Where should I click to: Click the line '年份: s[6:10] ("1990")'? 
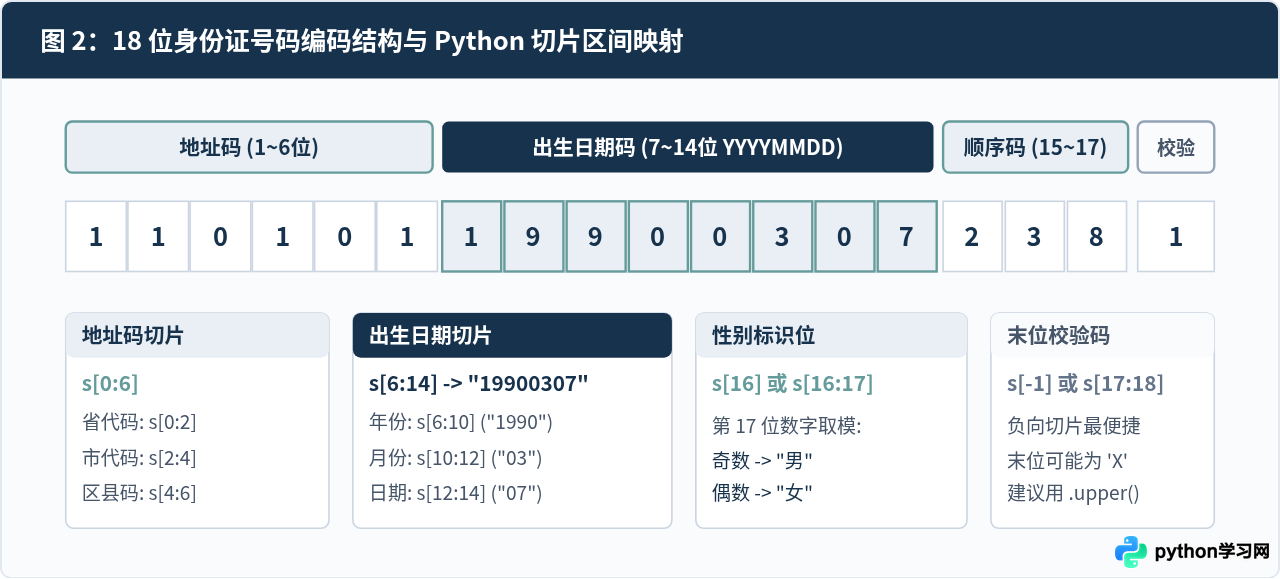coord(461,422)
